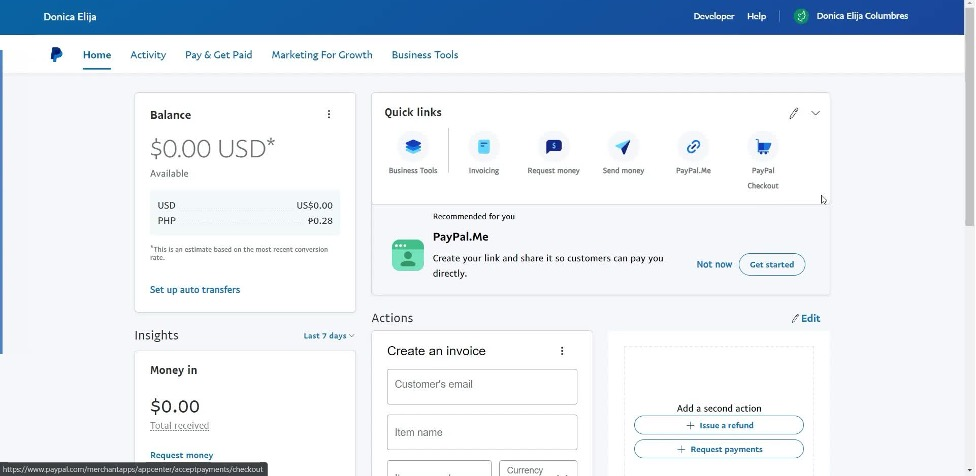
Task: Focus the Customer's email field
Action: point(482,386)
